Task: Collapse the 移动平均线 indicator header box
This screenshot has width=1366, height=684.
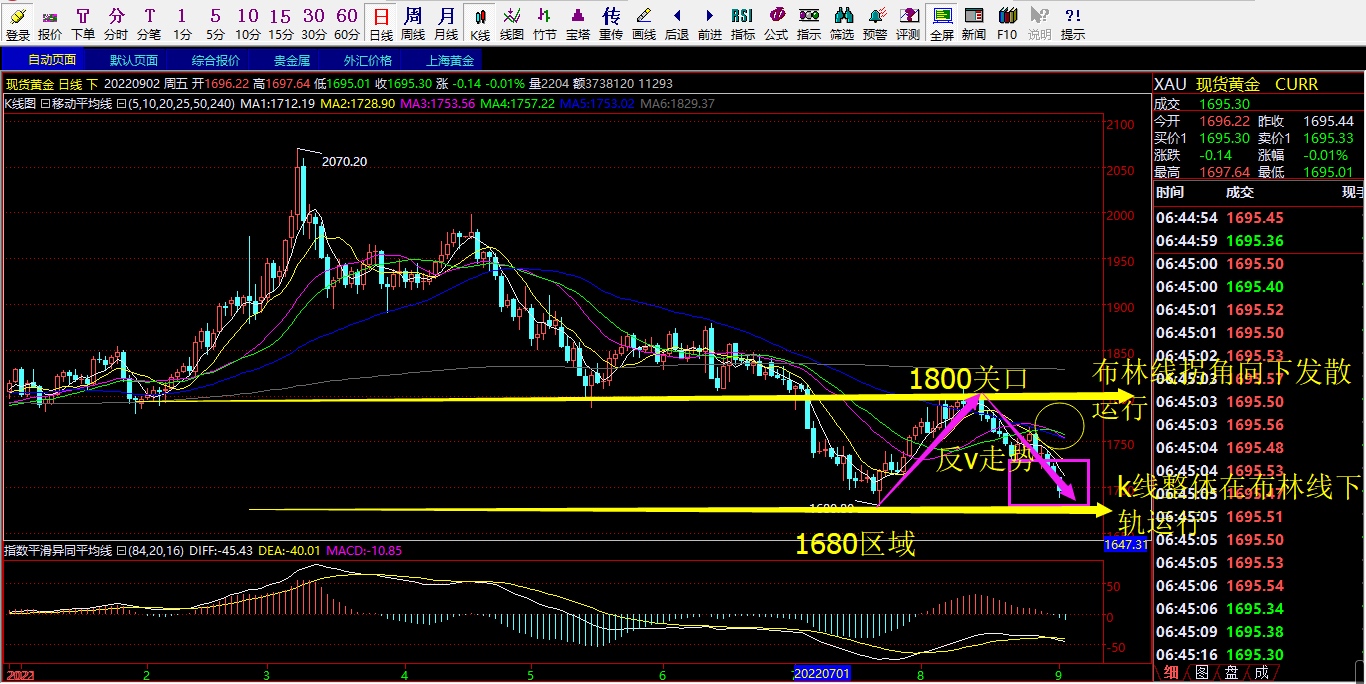Action: 121,103
